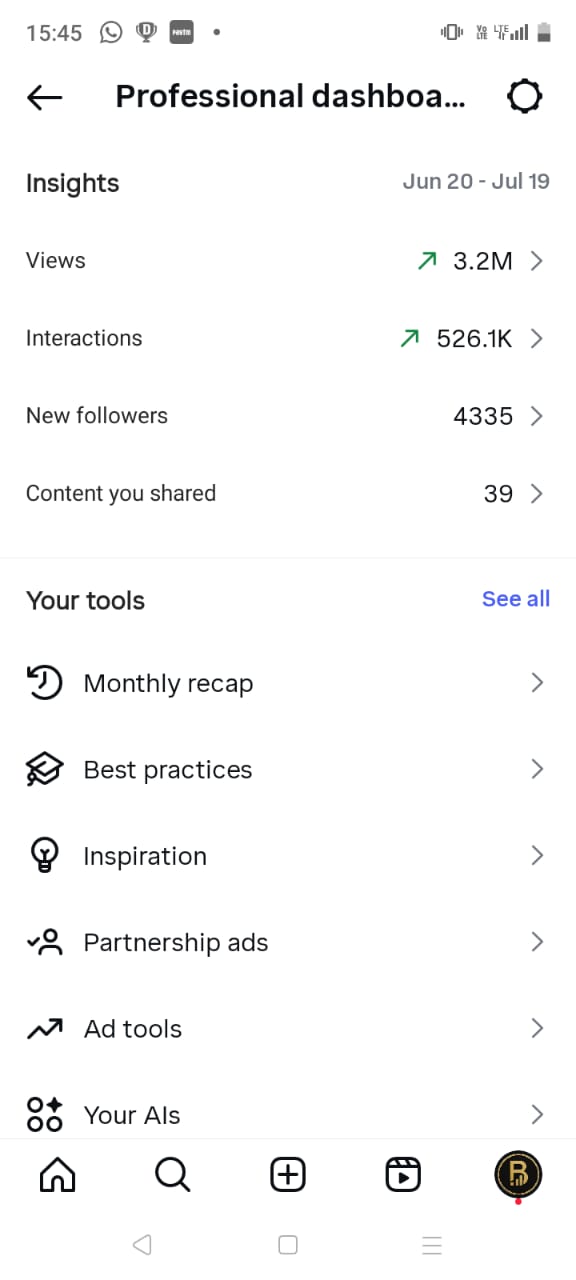Tap Android system back button
576x1280 pixels.
click(142, 1245)
